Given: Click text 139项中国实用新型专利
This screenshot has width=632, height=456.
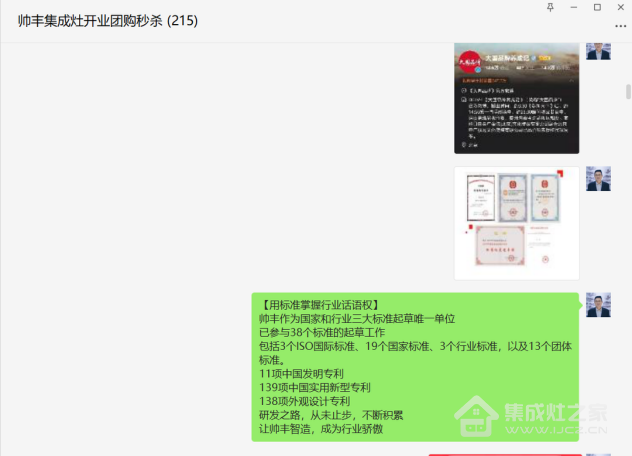Looking at the screenshot, I should pos(315,387).
